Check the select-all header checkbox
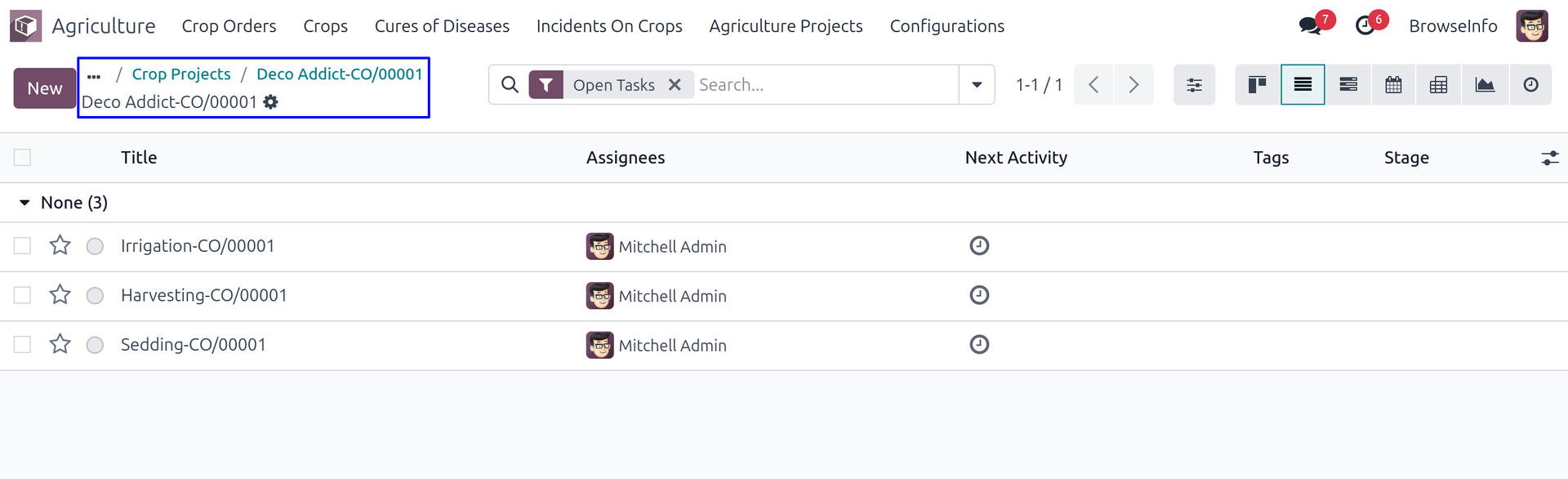 pos(22,158)
